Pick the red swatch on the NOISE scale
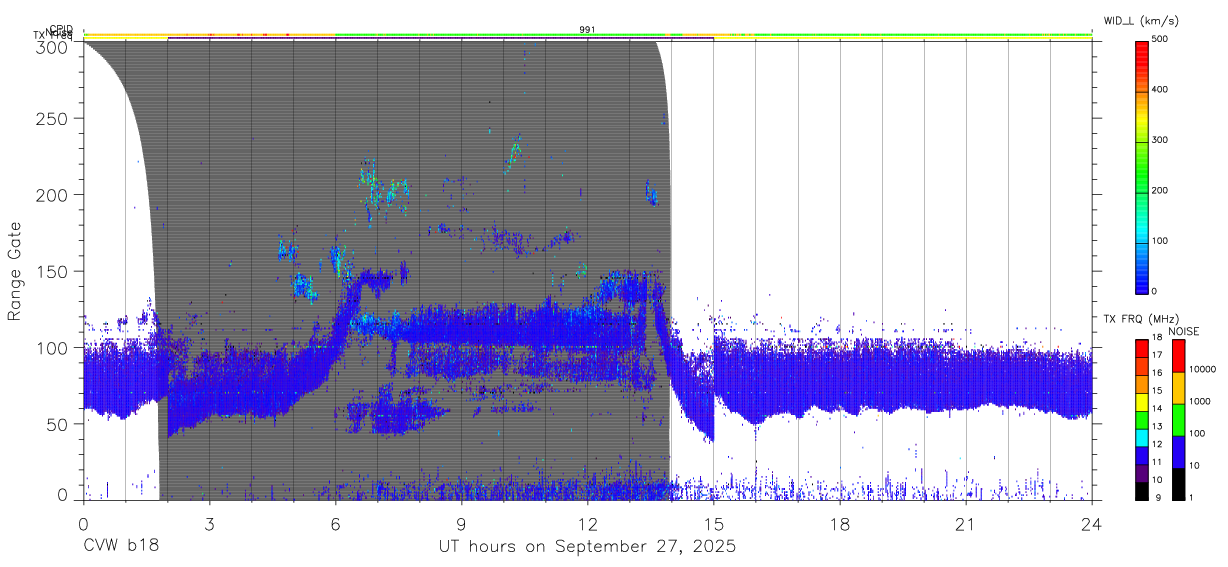 click(x=1178, y=356)
